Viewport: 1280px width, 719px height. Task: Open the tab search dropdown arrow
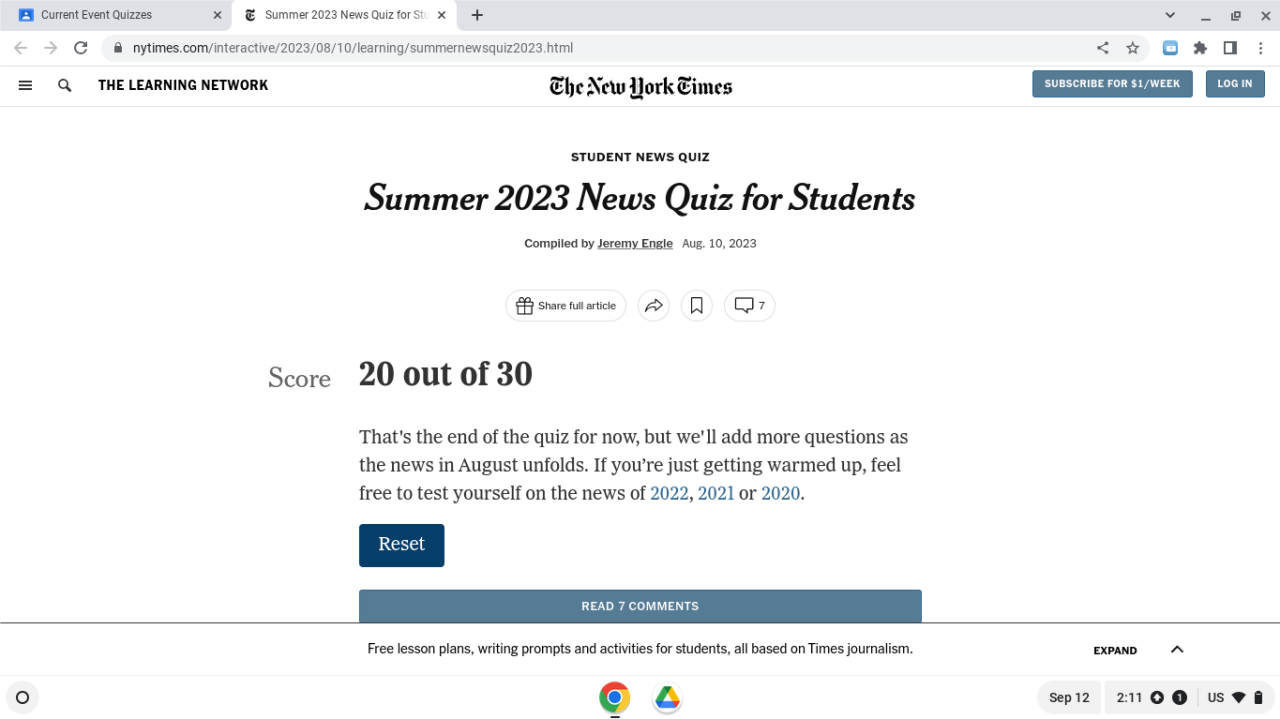click(x=1170, y=15)
